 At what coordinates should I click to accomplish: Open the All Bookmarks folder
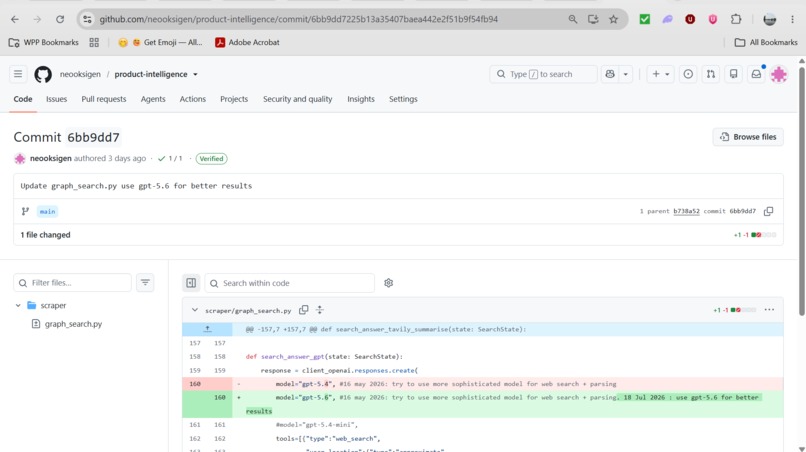tap(766, 43)
